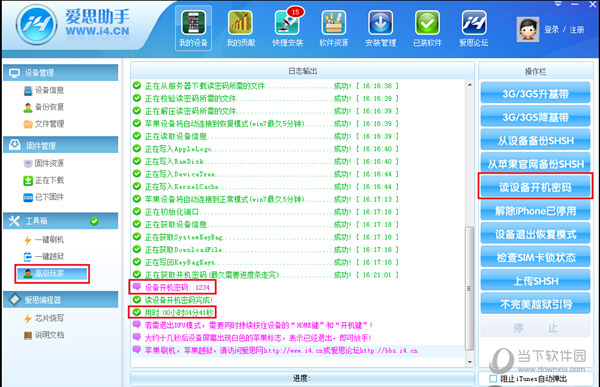Click the 设备退出恢复模式 button

click(535, 234)
